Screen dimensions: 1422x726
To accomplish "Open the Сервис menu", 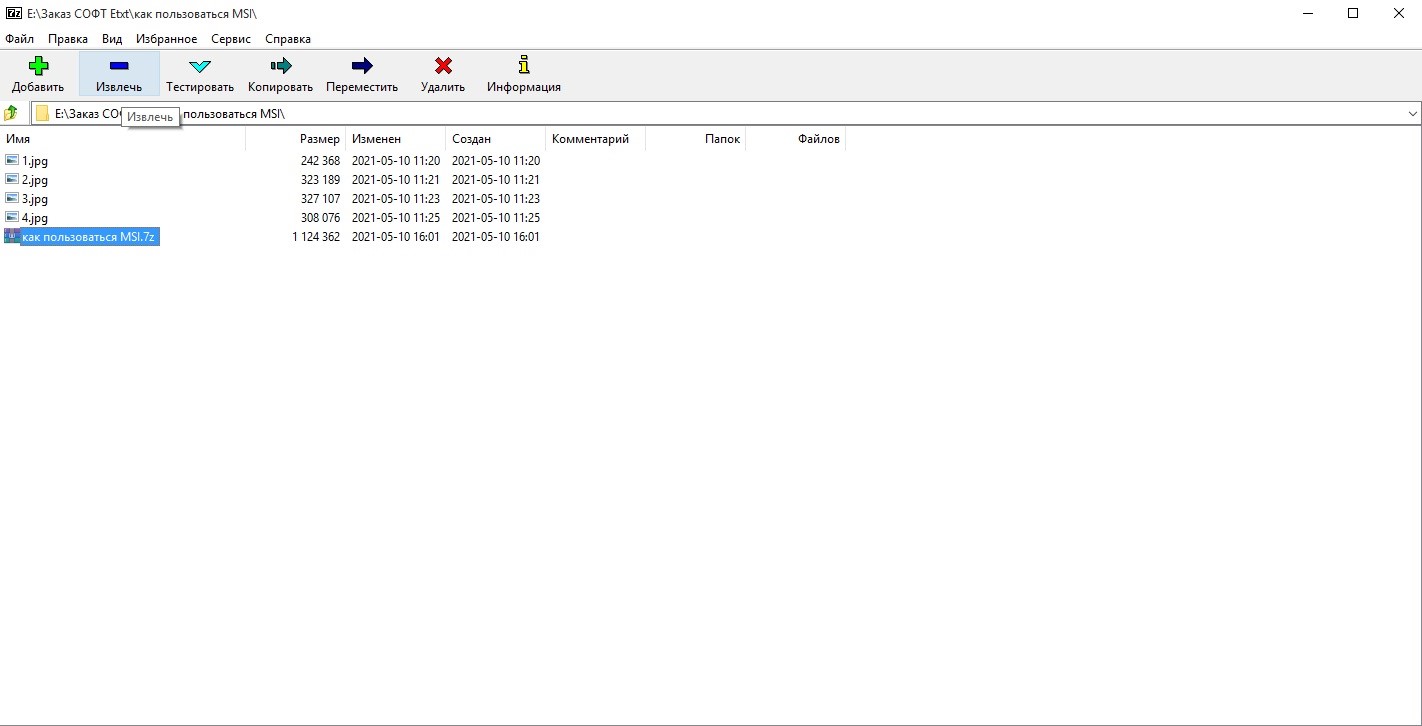I will click(231, 39).
